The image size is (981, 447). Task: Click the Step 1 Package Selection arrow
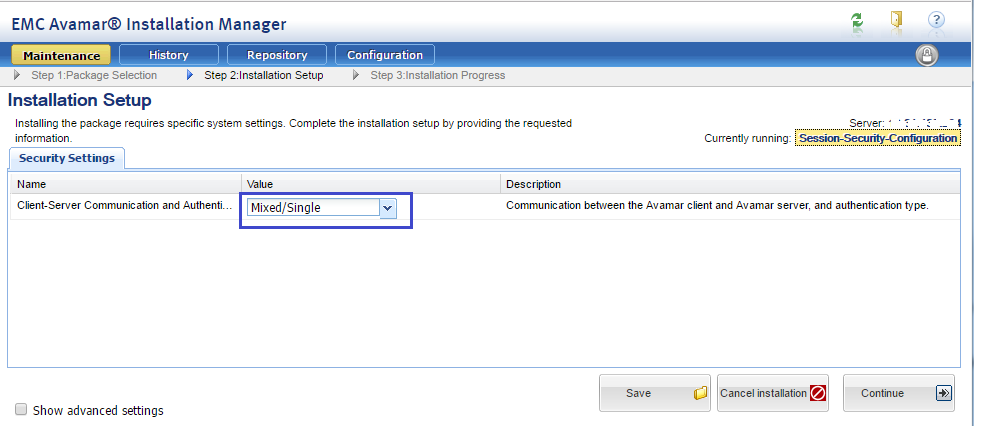click(16, 75)
